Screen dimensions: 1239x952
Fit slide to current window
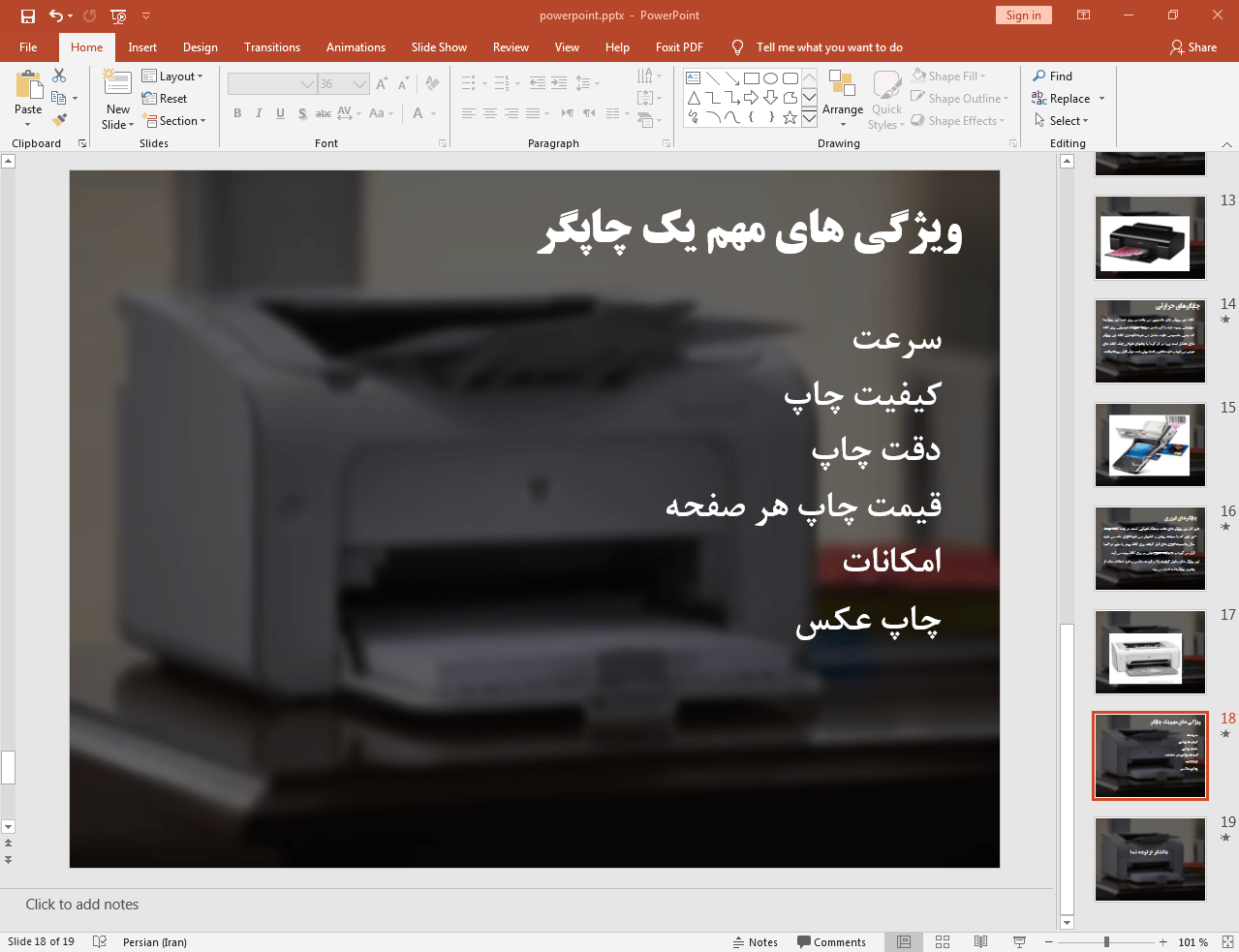click(x=1227, y=941)
